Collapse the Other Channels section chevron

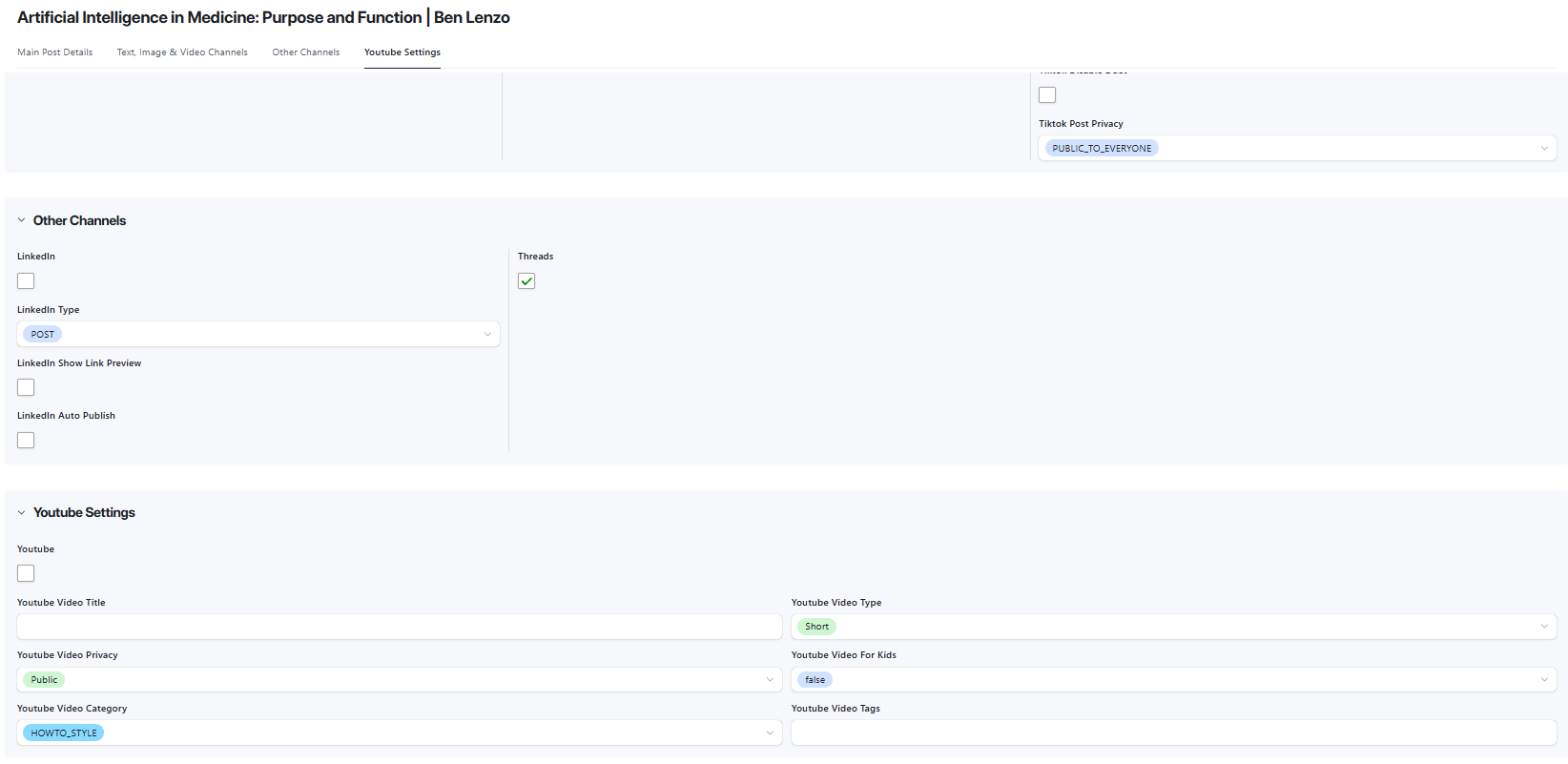(21, 220)
